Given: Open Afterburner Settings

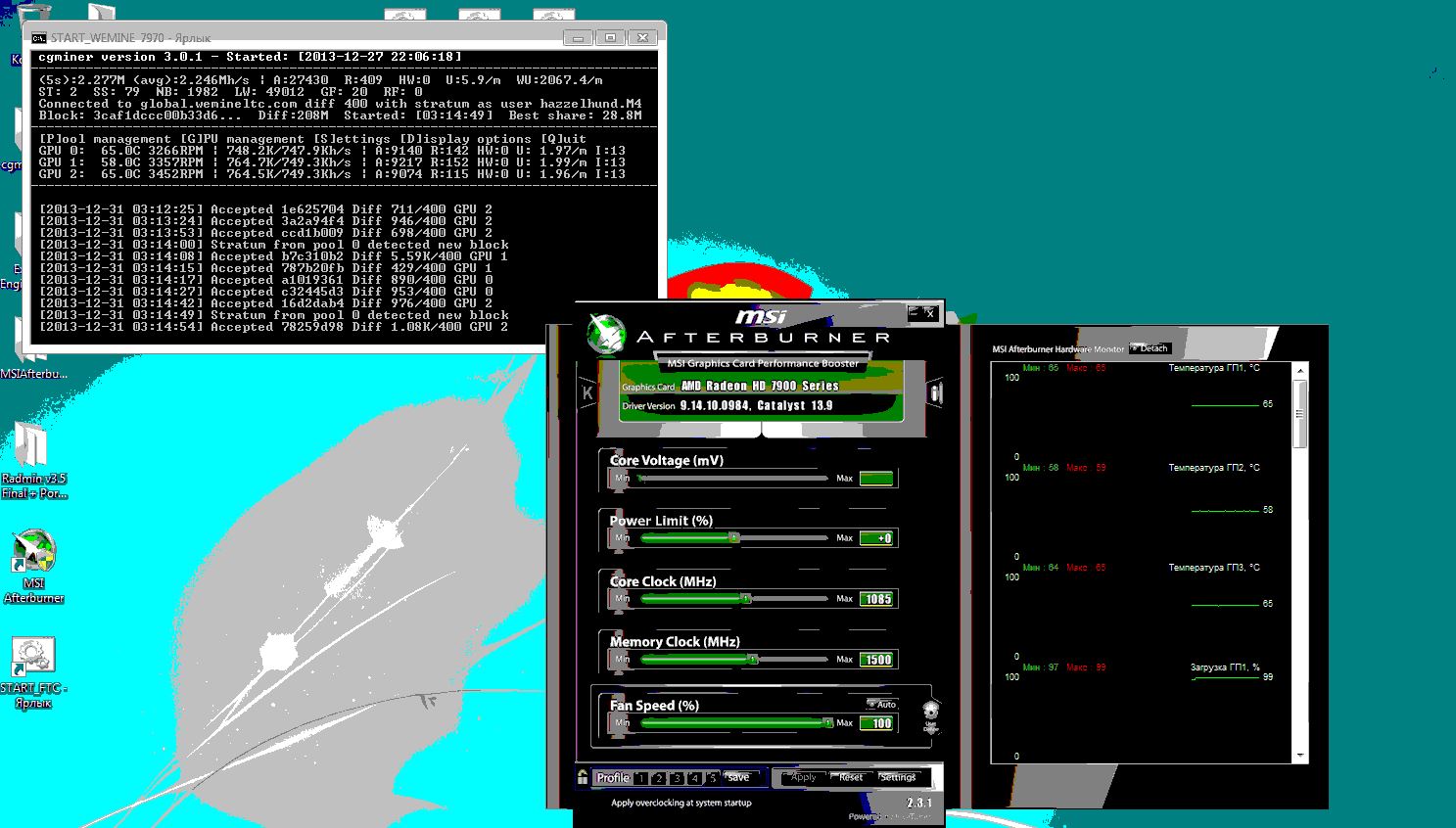Looking at the screenshot, I should pos(898,777).
